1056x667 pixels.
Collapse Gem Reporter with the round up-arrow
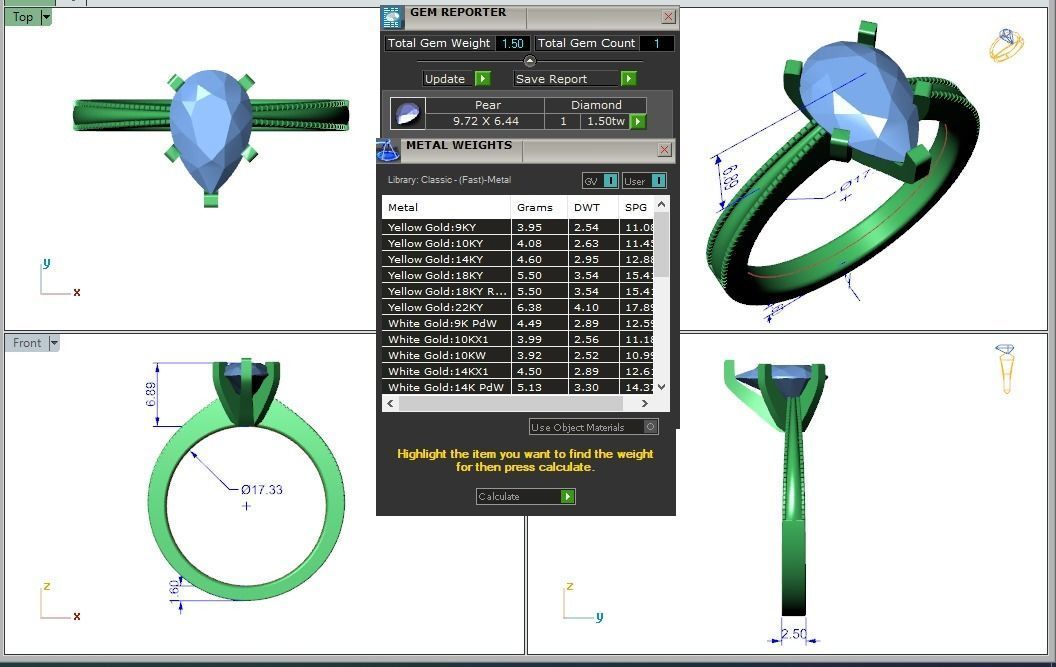click(530, 61)
